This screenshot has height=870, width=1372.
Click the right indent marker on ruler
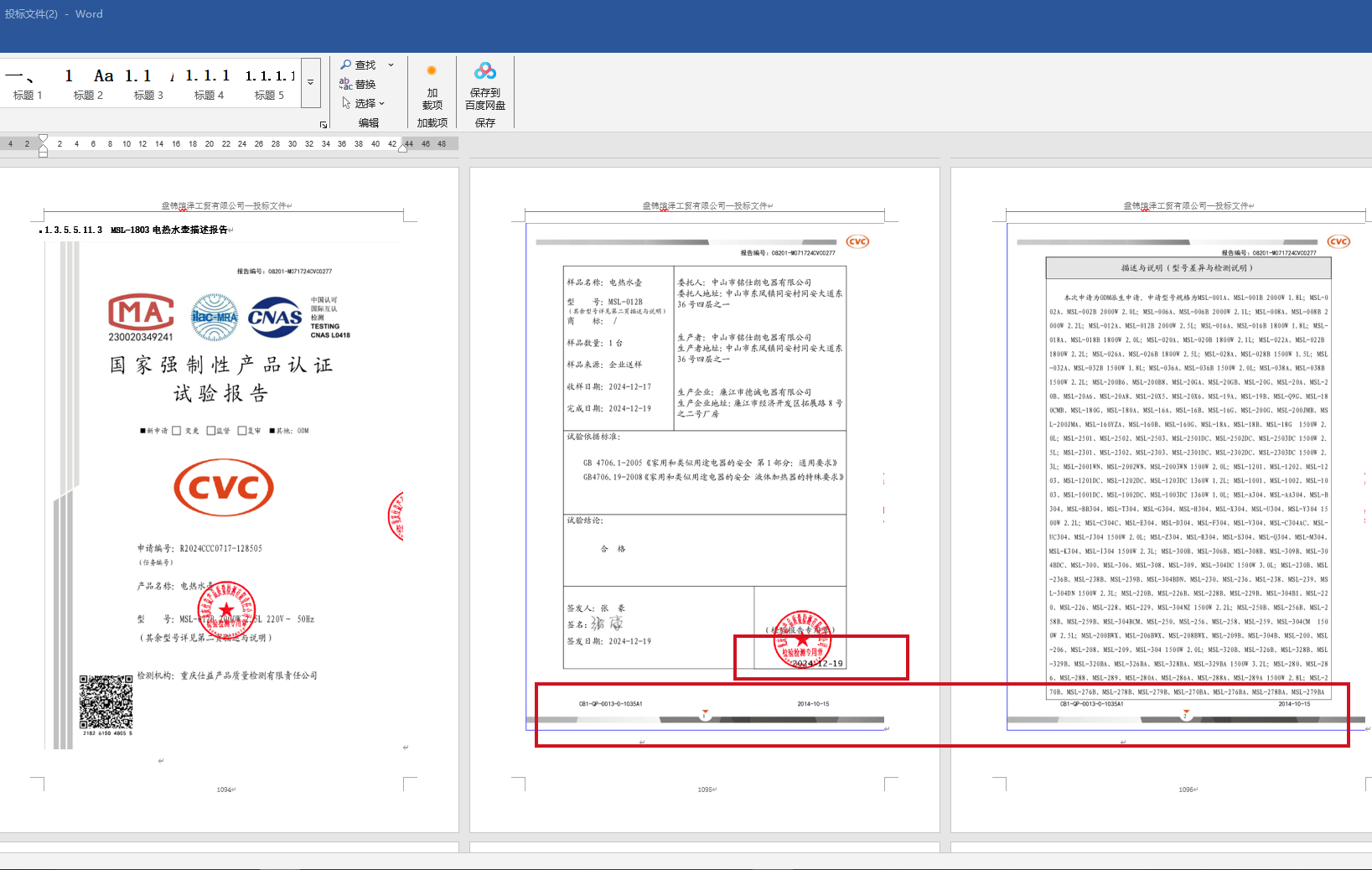403,147
